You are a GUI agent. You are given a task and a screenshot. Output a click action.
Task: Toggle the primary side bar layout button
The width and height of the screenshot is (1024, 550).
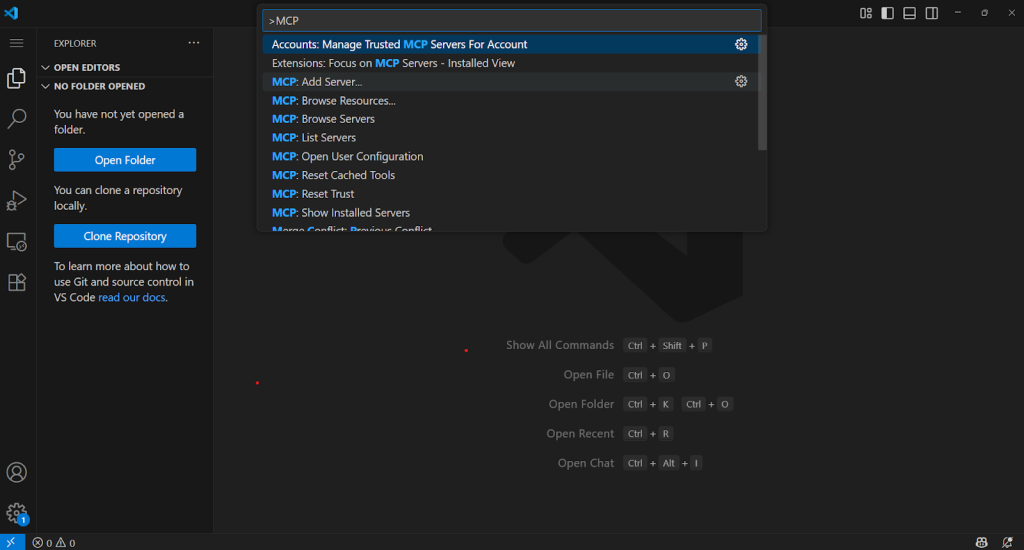(x=887, y=13)
